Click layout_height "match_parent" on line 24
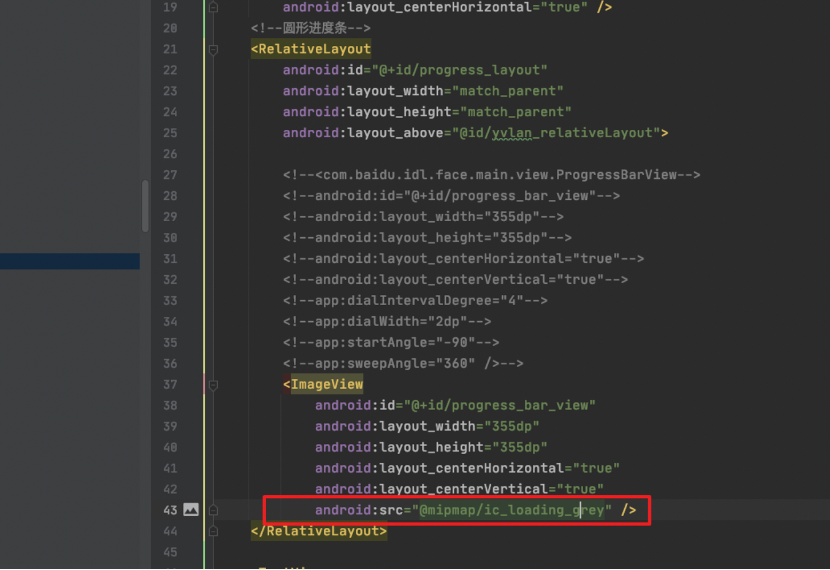Screen dimensions: 830x570 516,112
